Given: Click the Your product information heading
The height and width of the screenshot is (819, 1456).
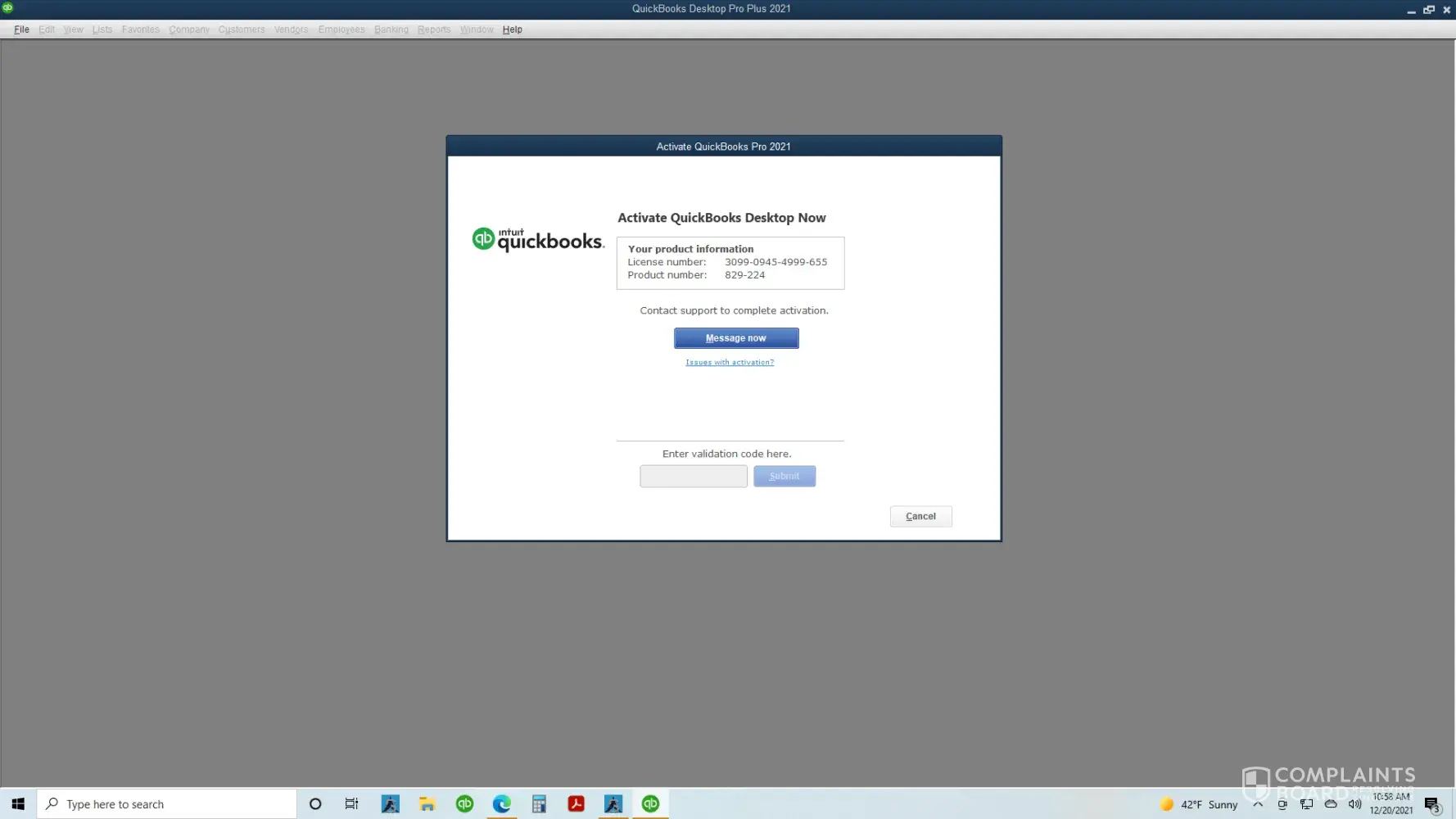Looking at the screenshot, I should [x=690, y=249].
